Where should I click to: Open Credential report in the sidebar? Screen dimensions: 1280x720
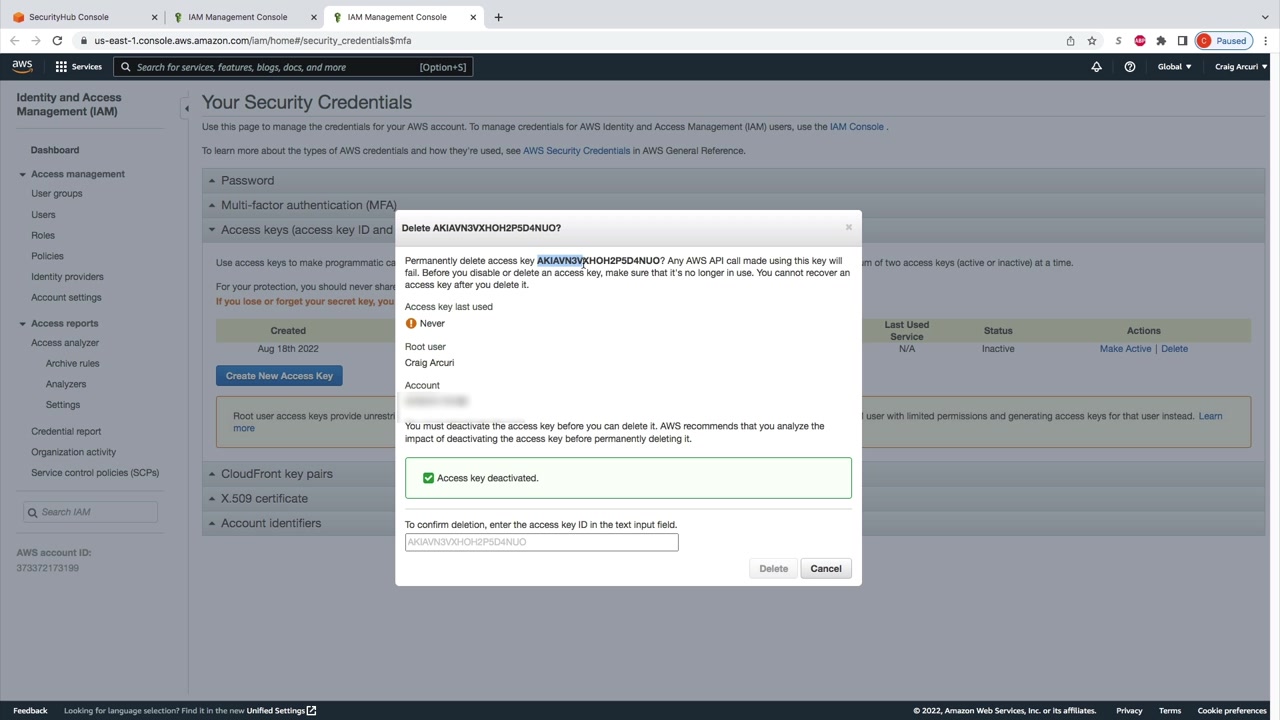pyautogui.click(x=66, y=432)
